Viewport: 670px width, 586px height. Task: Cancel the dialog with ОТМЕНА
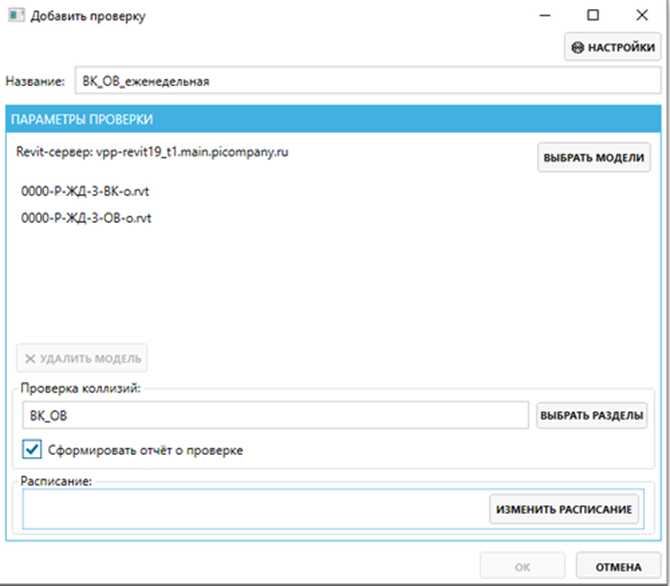[x=618, y=567]
